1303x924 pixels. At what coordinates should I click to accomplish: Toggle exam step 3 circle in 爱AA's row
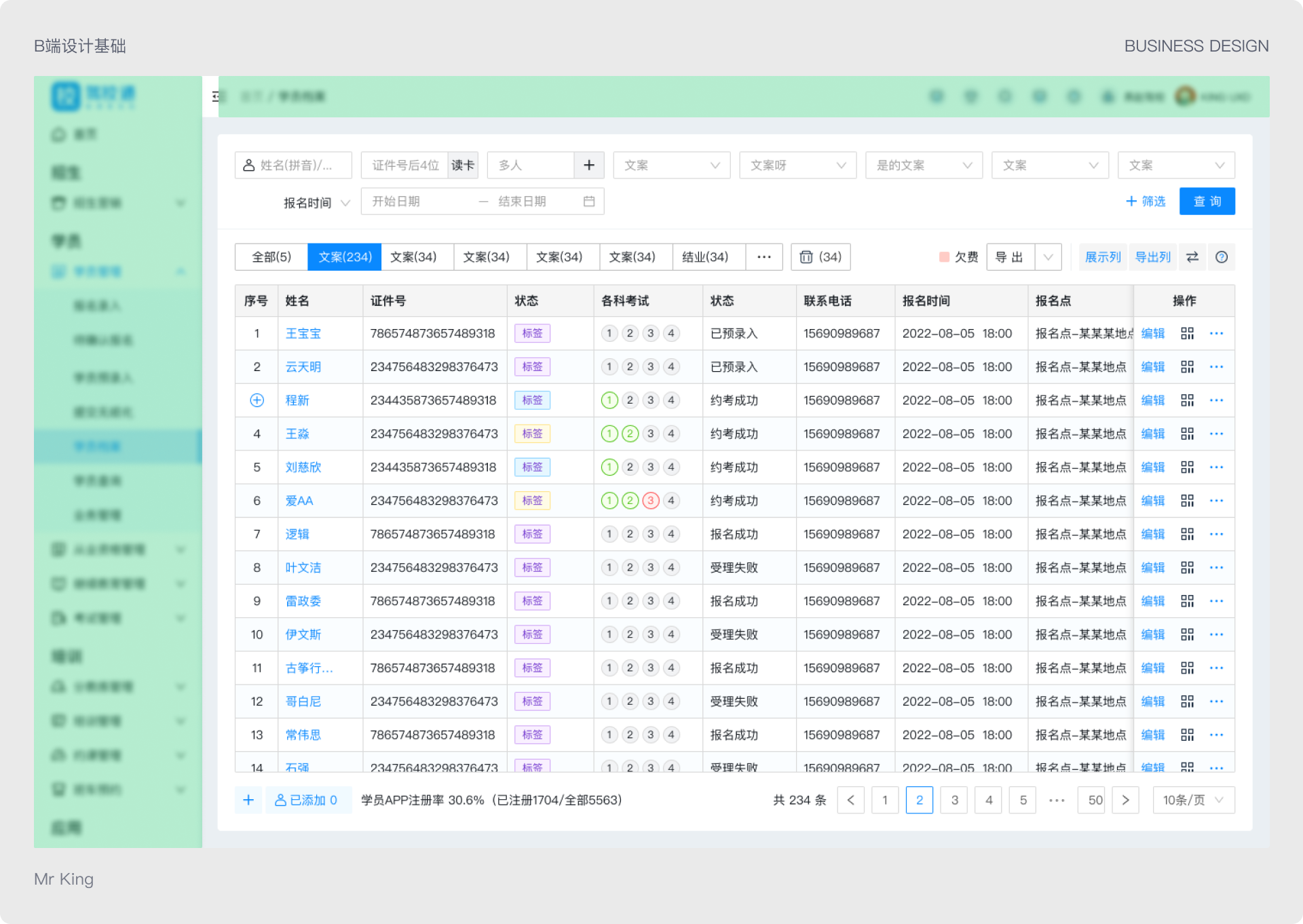[651, 501]
